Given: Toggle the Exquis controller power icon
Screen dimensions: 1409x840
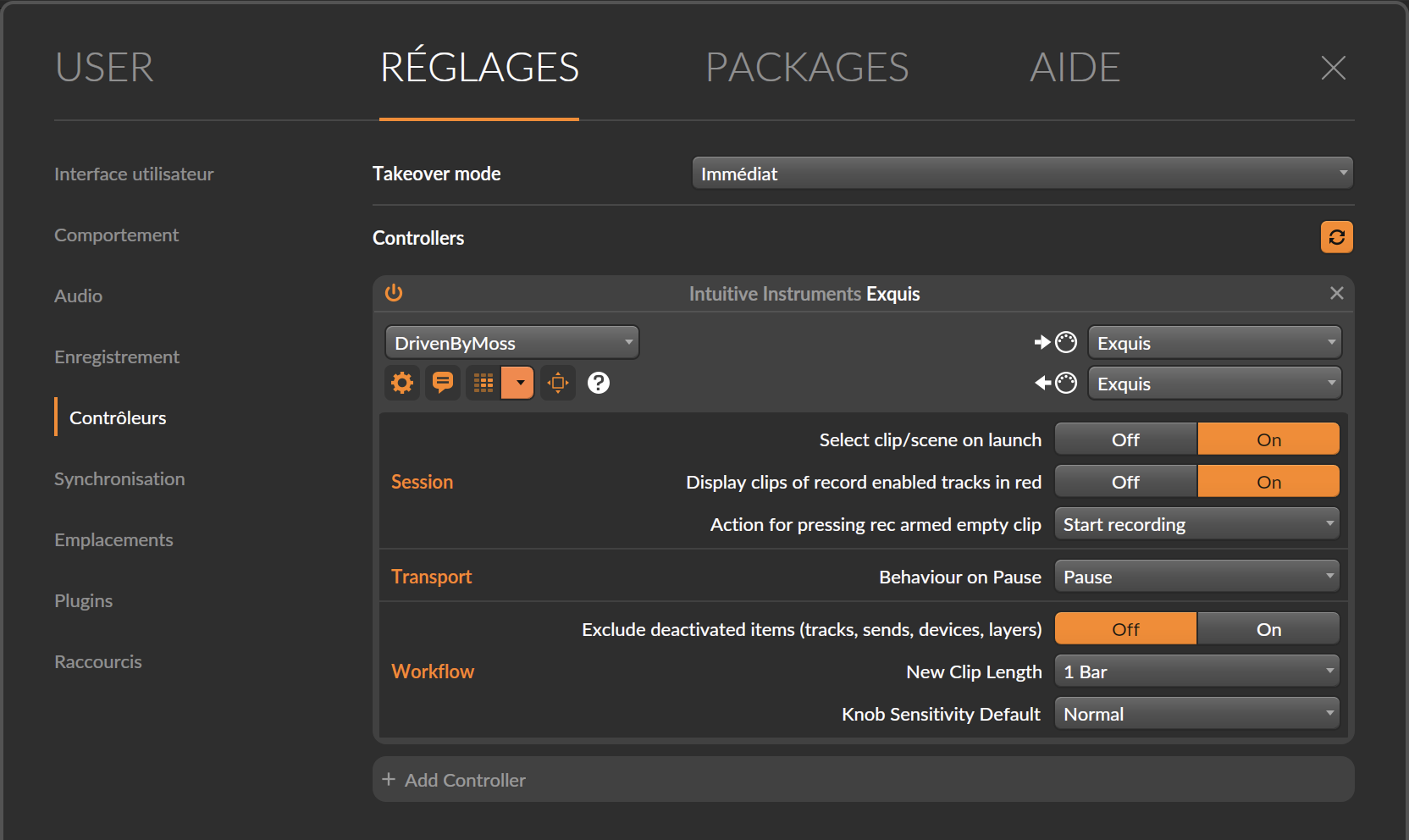Looking at the screenshot, I should click(394, 293).
